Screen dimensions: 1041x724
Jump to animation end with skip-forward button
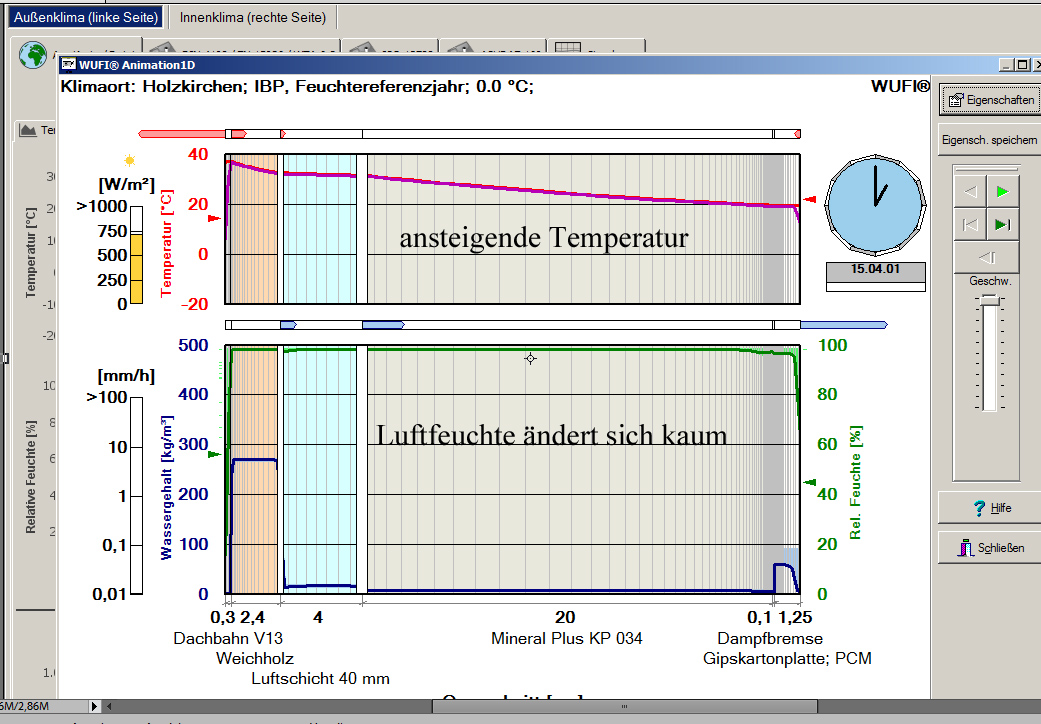1002,224
